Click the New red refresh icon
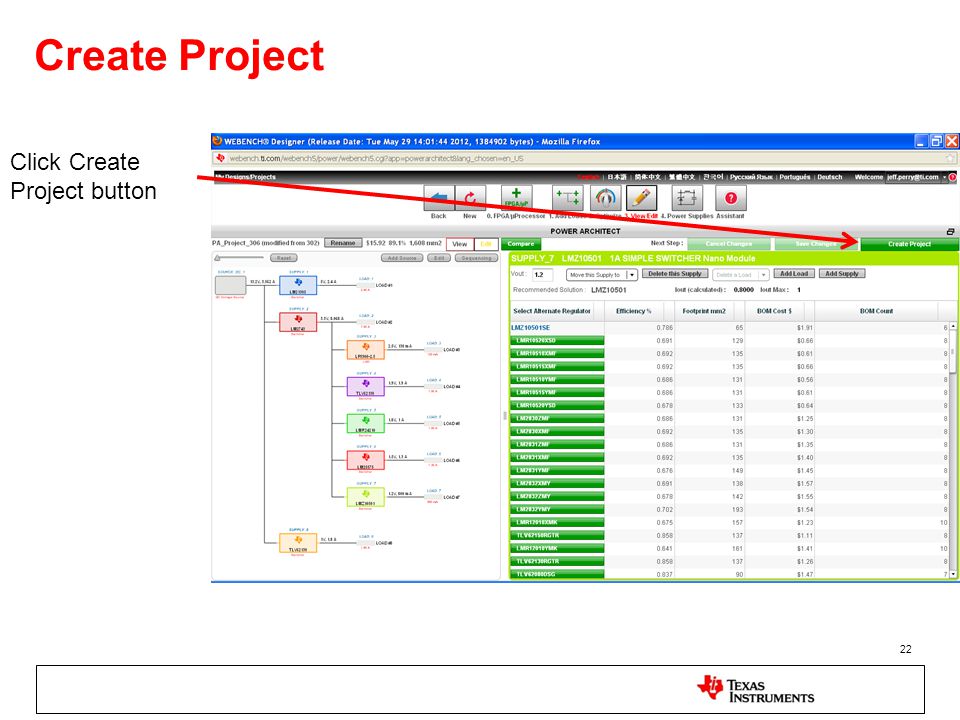Viewport: 960px width, 720px height. pyautogui.click(x=470, y=198)
